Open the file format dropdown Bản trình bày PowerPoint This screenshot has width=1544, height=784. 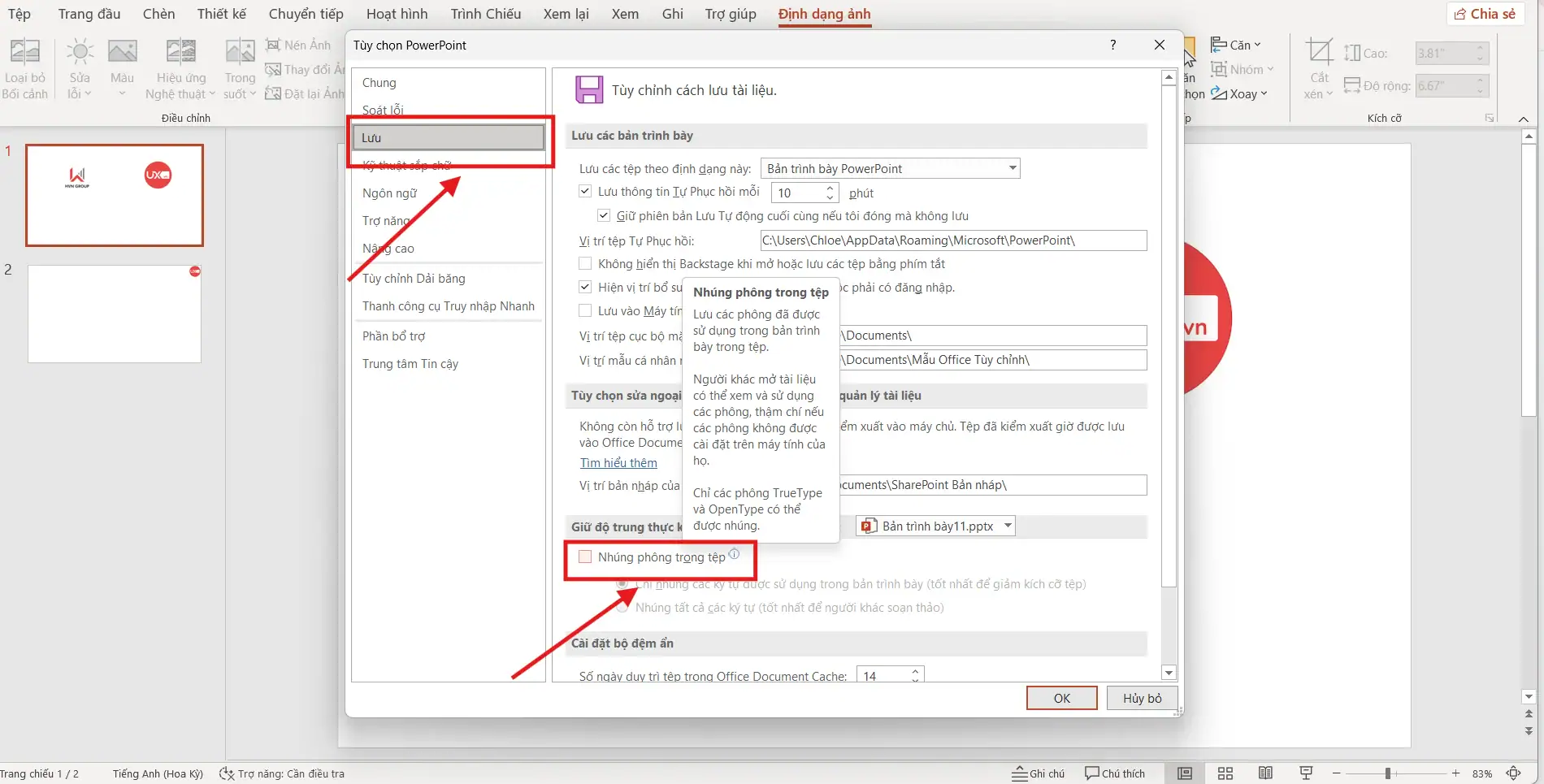pos(890,169)
